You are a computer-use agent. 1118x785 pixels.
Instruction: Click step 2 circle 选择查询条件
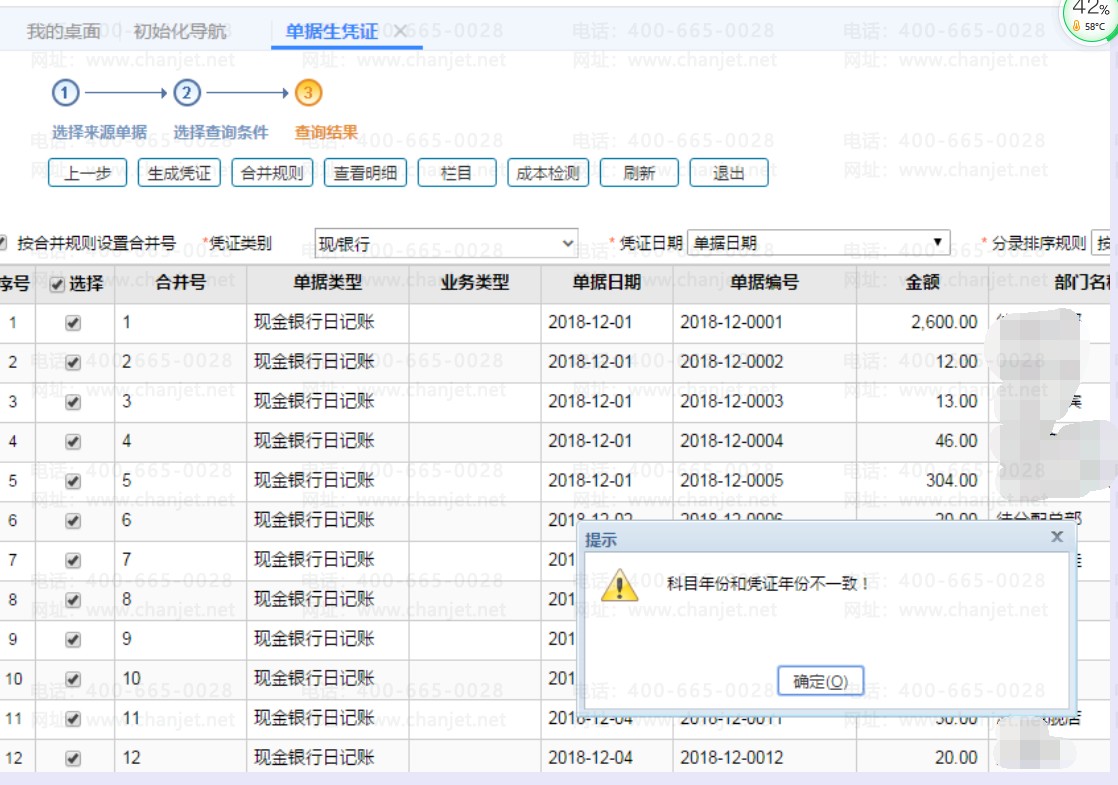click(187, 93)
